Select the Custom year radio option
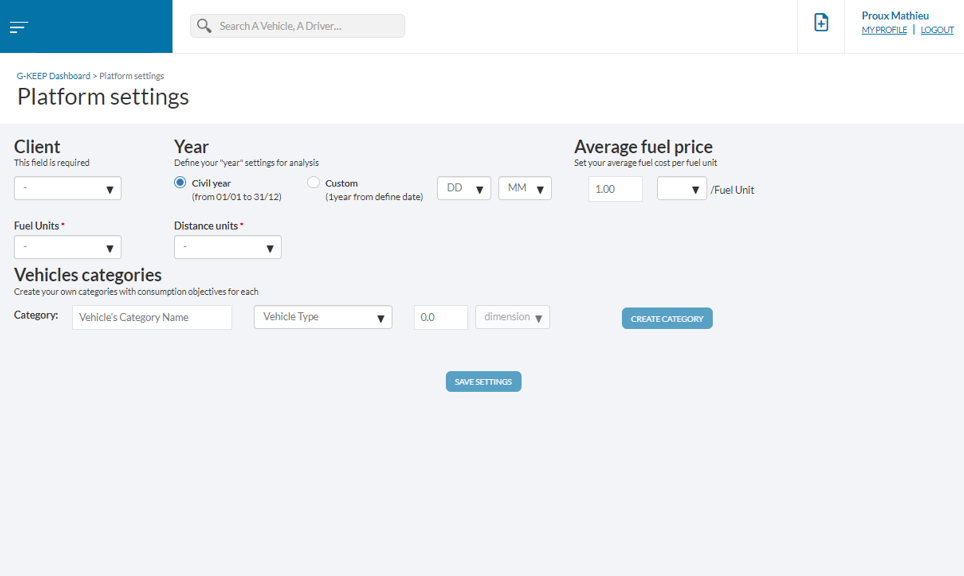The height and width of the screenshot is (576, 964). (x=314, y=183)
